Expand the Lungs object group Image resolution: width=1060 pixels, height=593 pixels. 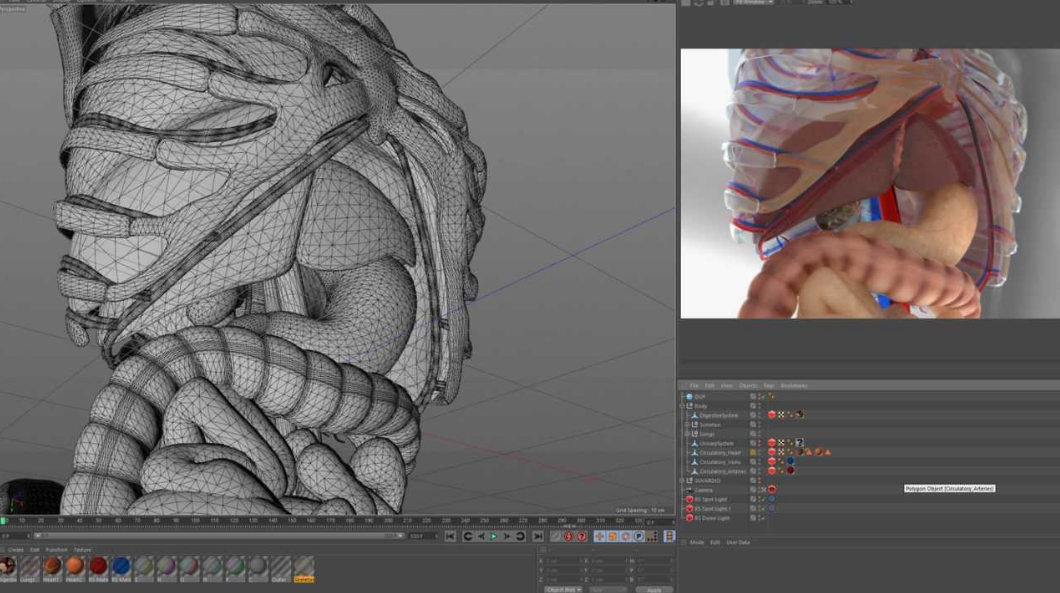click(686, 434)
